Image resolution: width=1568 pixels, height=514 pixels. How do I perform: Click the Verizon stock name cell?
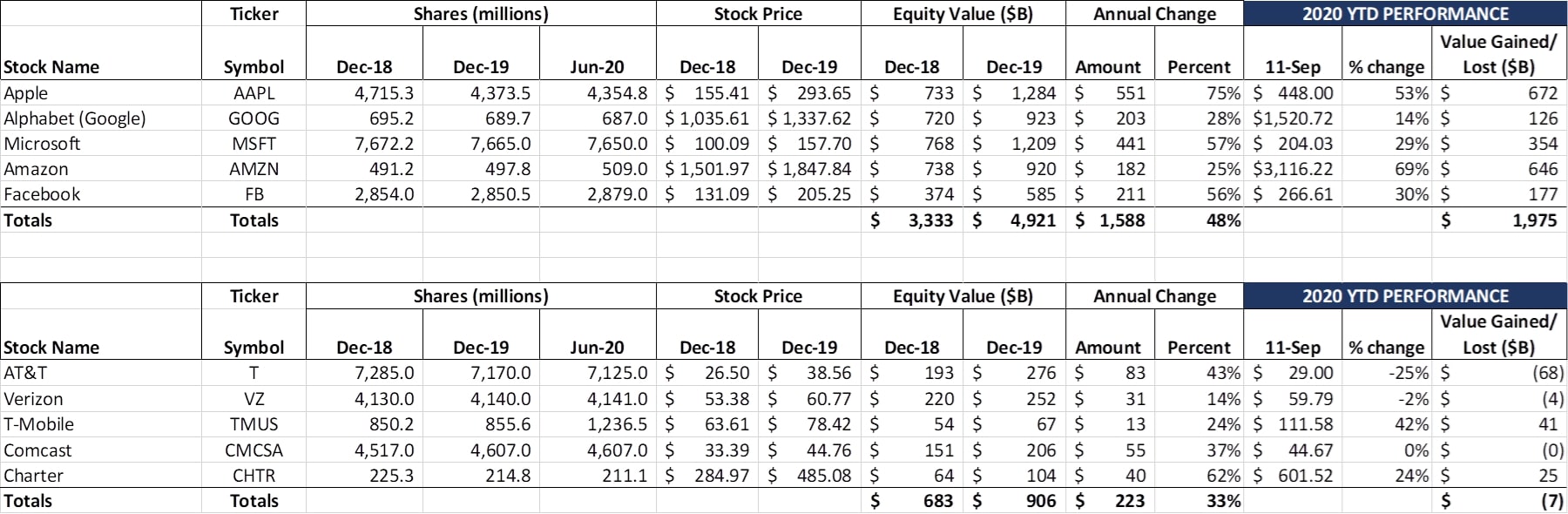33,399
